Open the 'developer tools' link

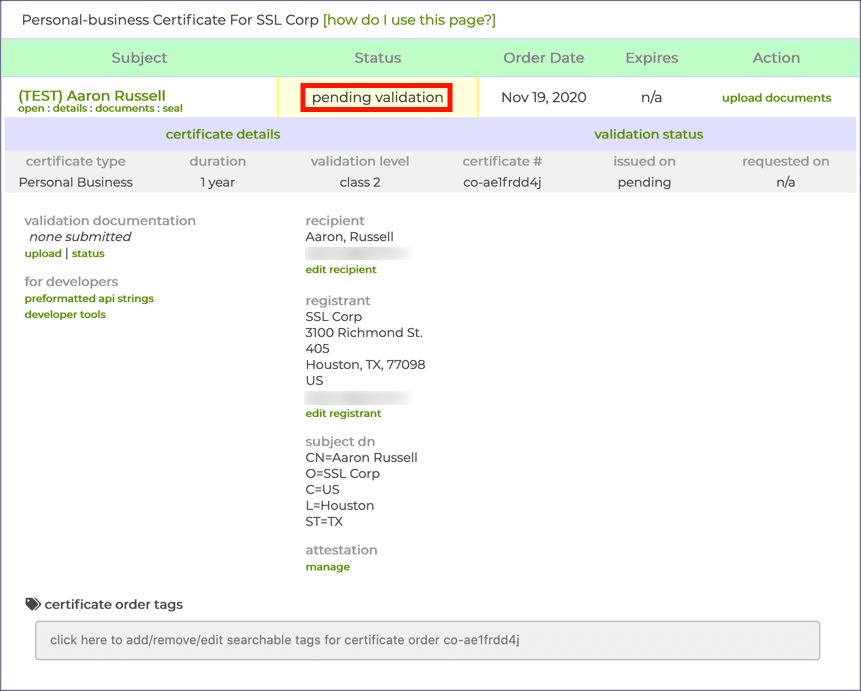(65, 314)
